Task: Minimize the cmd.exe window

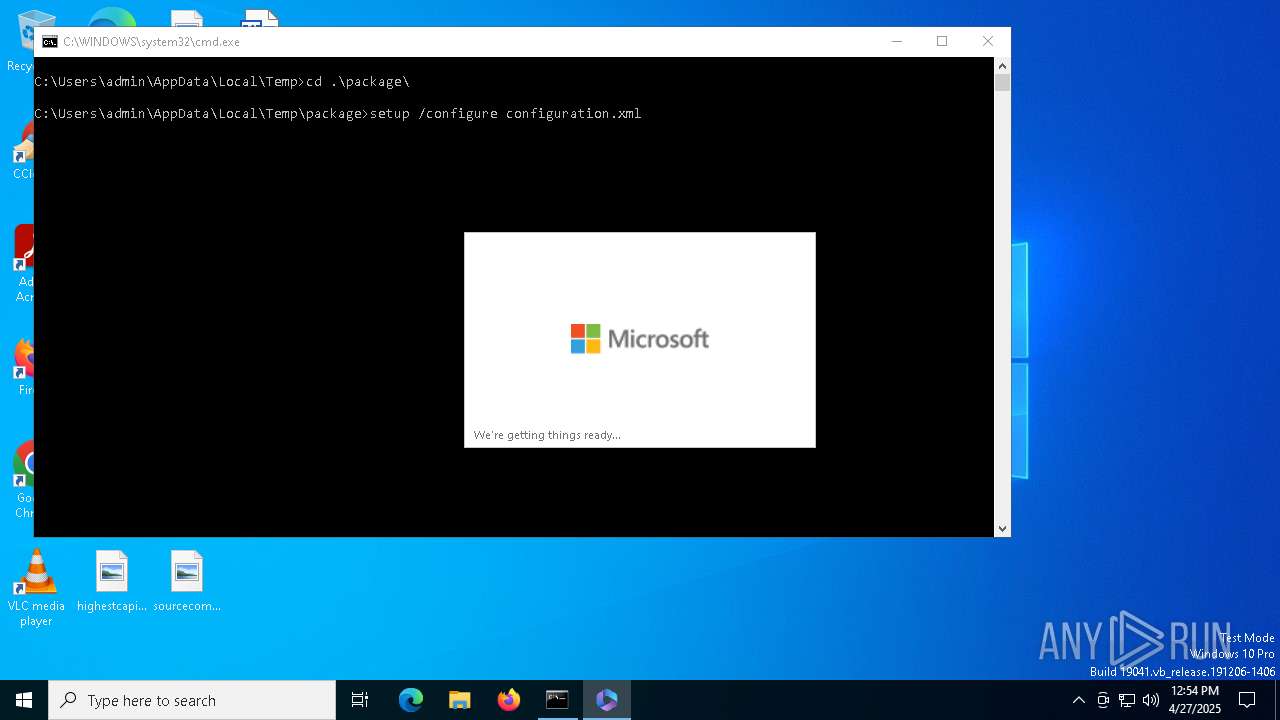Action: [x=897, y=41]
